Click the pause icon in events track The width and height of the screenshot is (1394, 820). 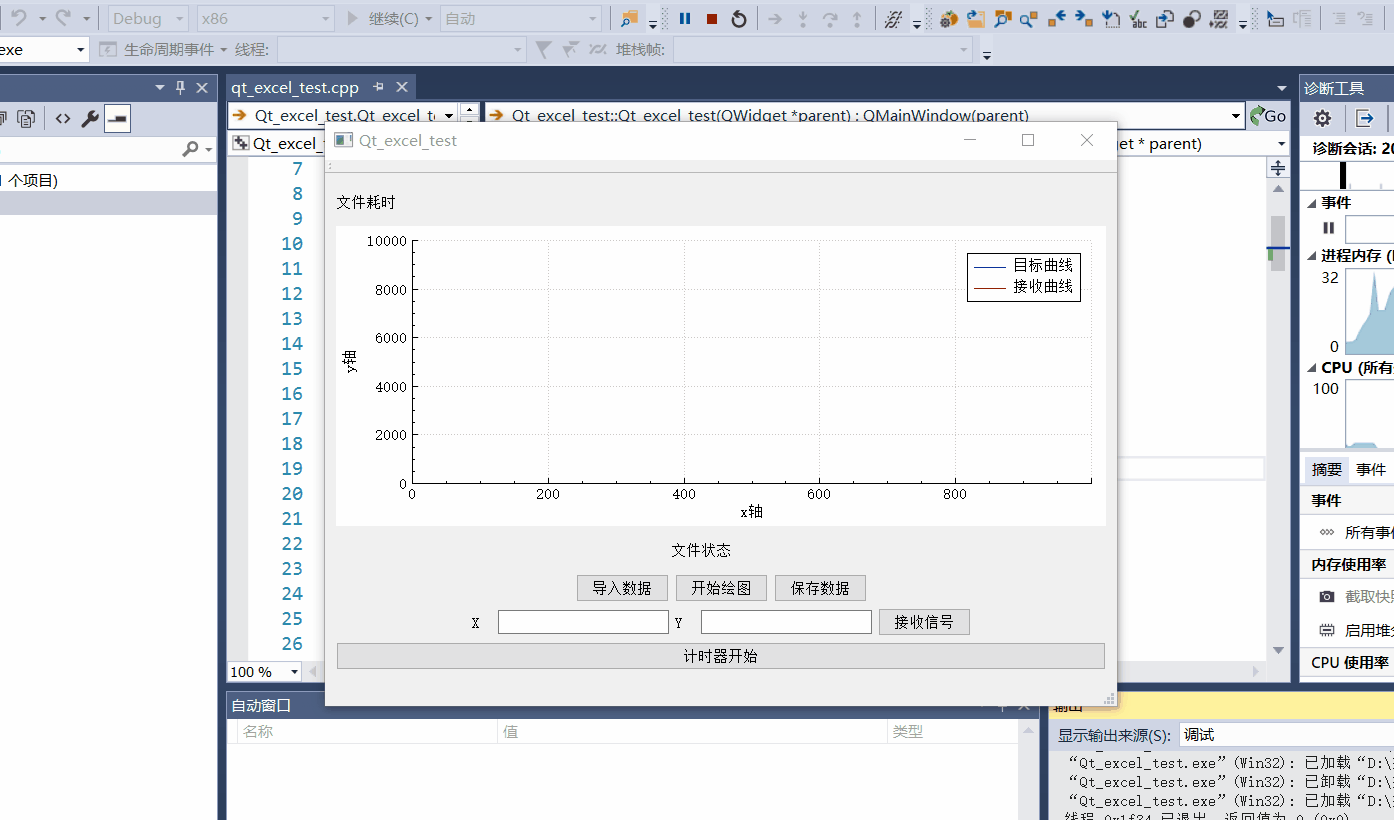[1329, 228]
